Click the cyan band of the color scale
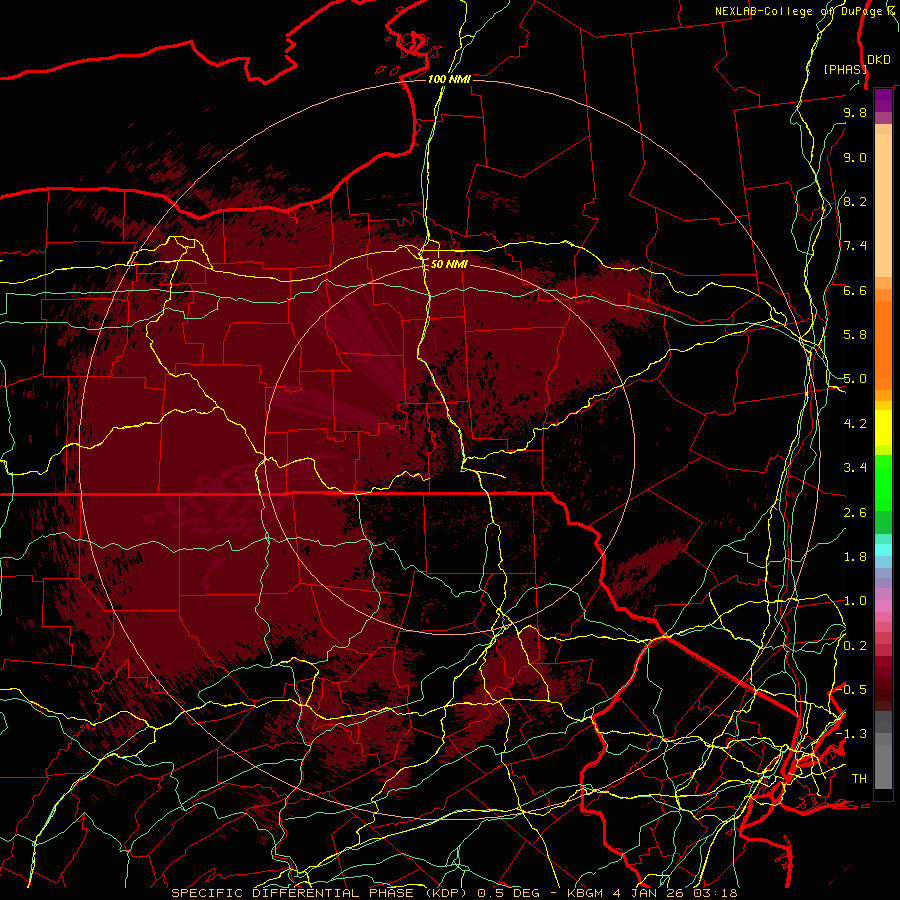The width and height of the screenshot is (900, 900). [883, 550]
